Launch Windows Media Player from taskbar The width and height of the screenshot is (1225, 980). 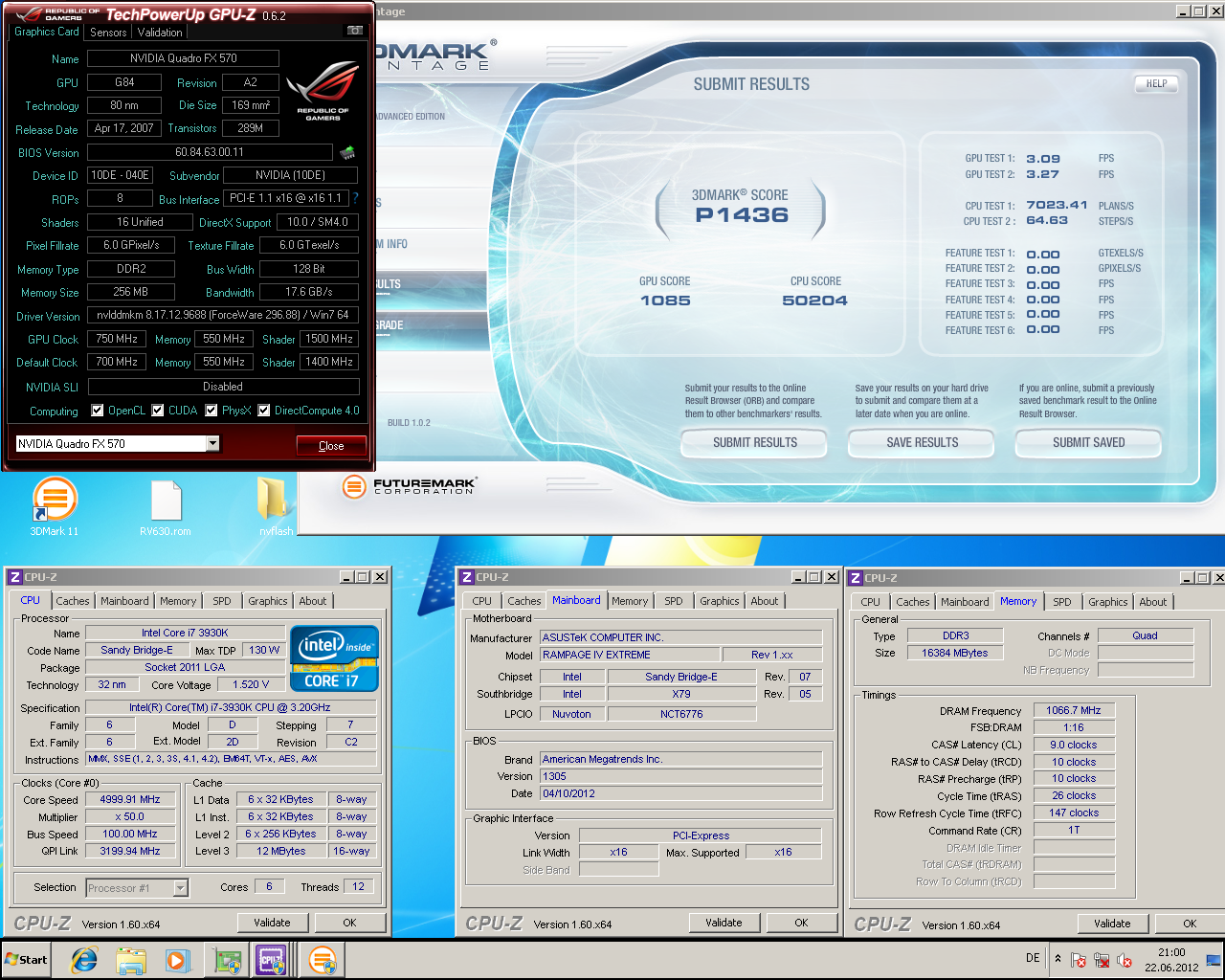[177, 960]
